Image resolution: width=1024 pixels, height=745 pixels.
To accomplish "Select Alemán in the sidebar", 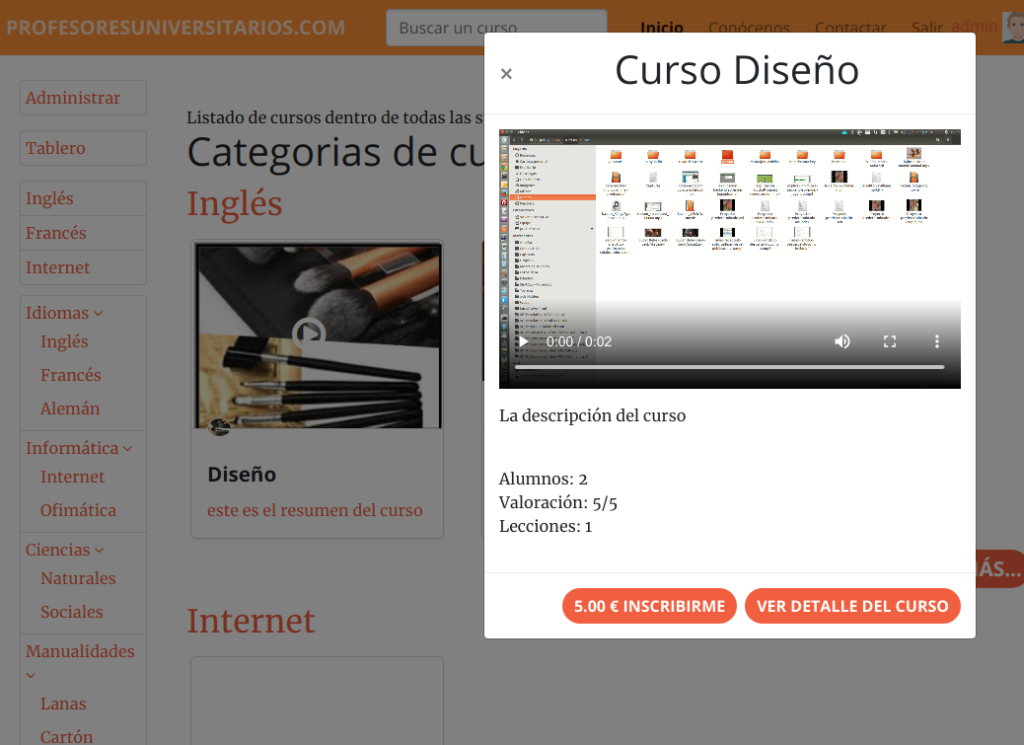I will [x=70, y=409].
